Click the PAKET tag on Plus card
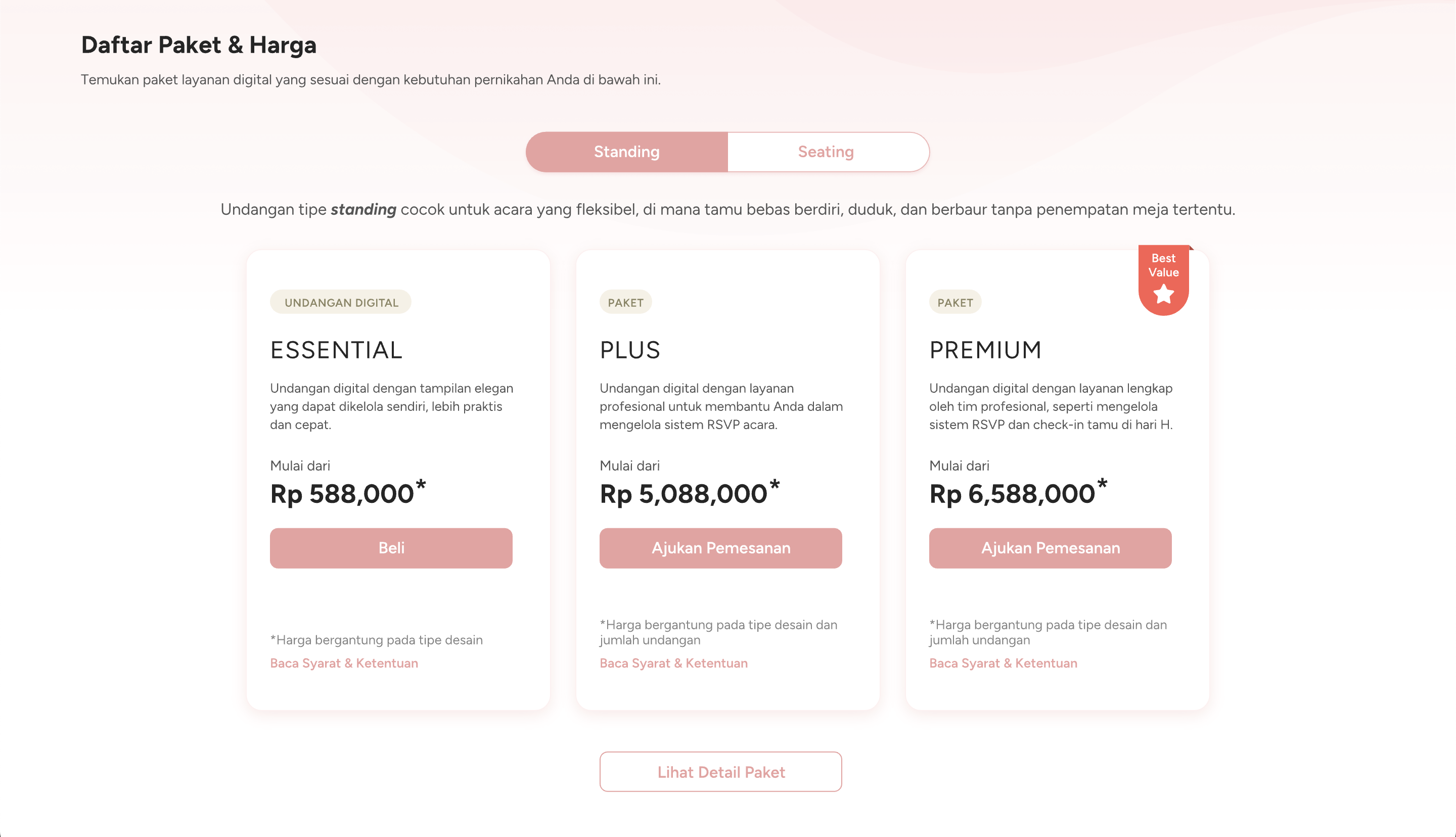Viewport: 1456px width, 837px height. click(x=625, y=302)
